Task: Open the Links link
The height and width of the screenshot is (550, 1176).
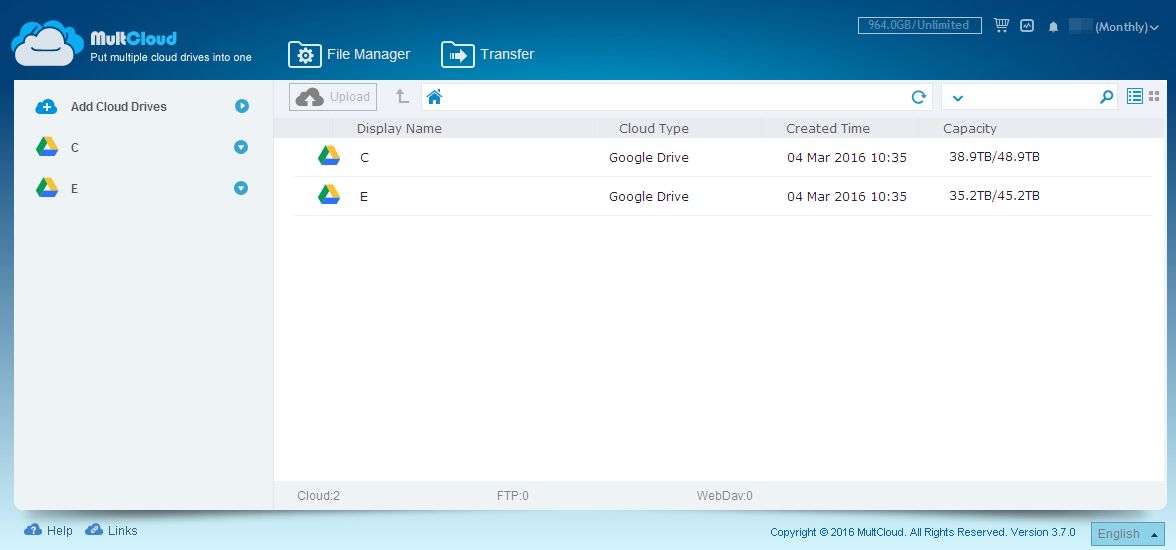Action: point(111,530)
